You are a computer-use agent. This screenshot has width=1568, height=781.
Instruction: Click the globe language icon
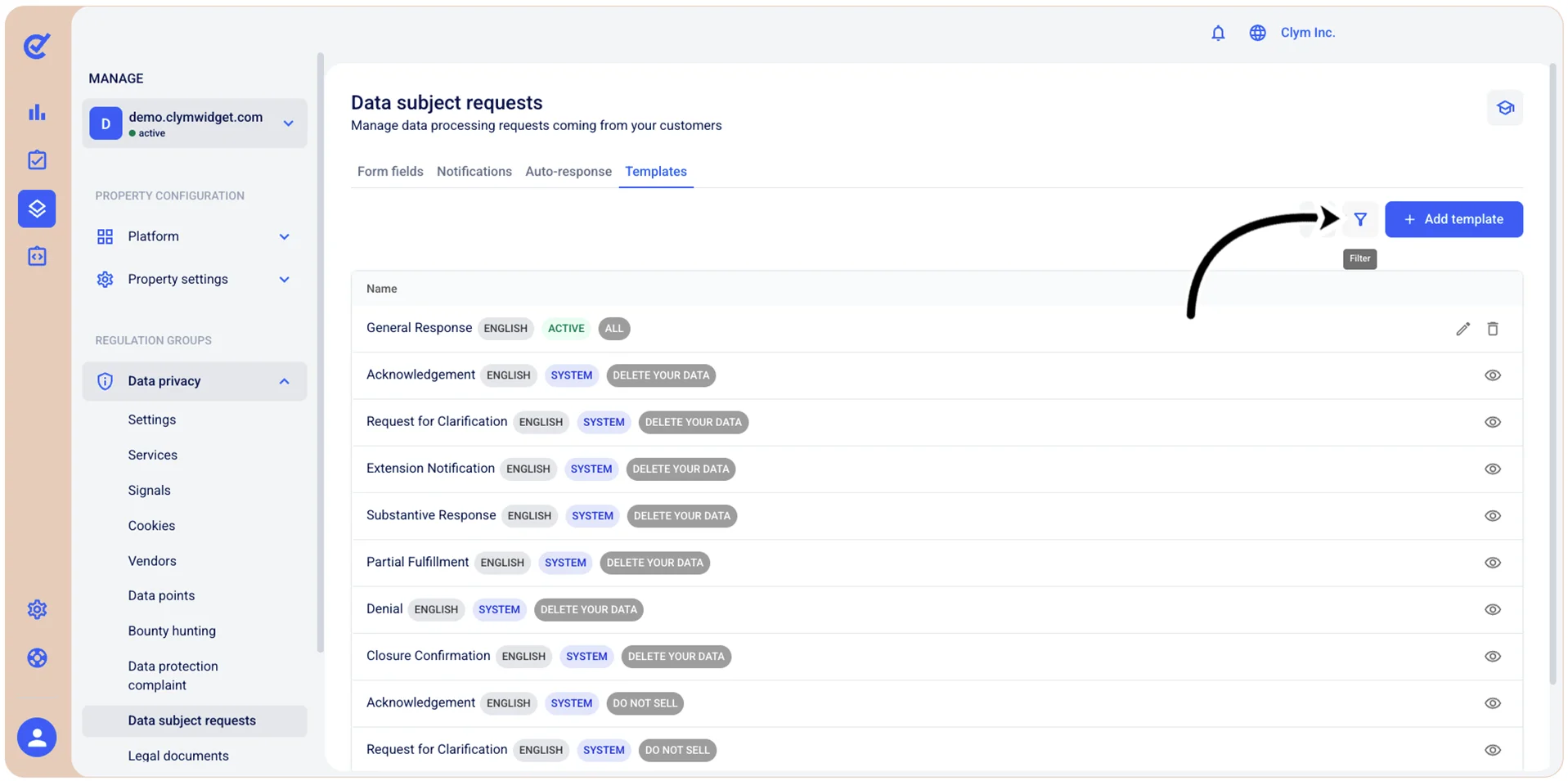tap(1257, 33)
